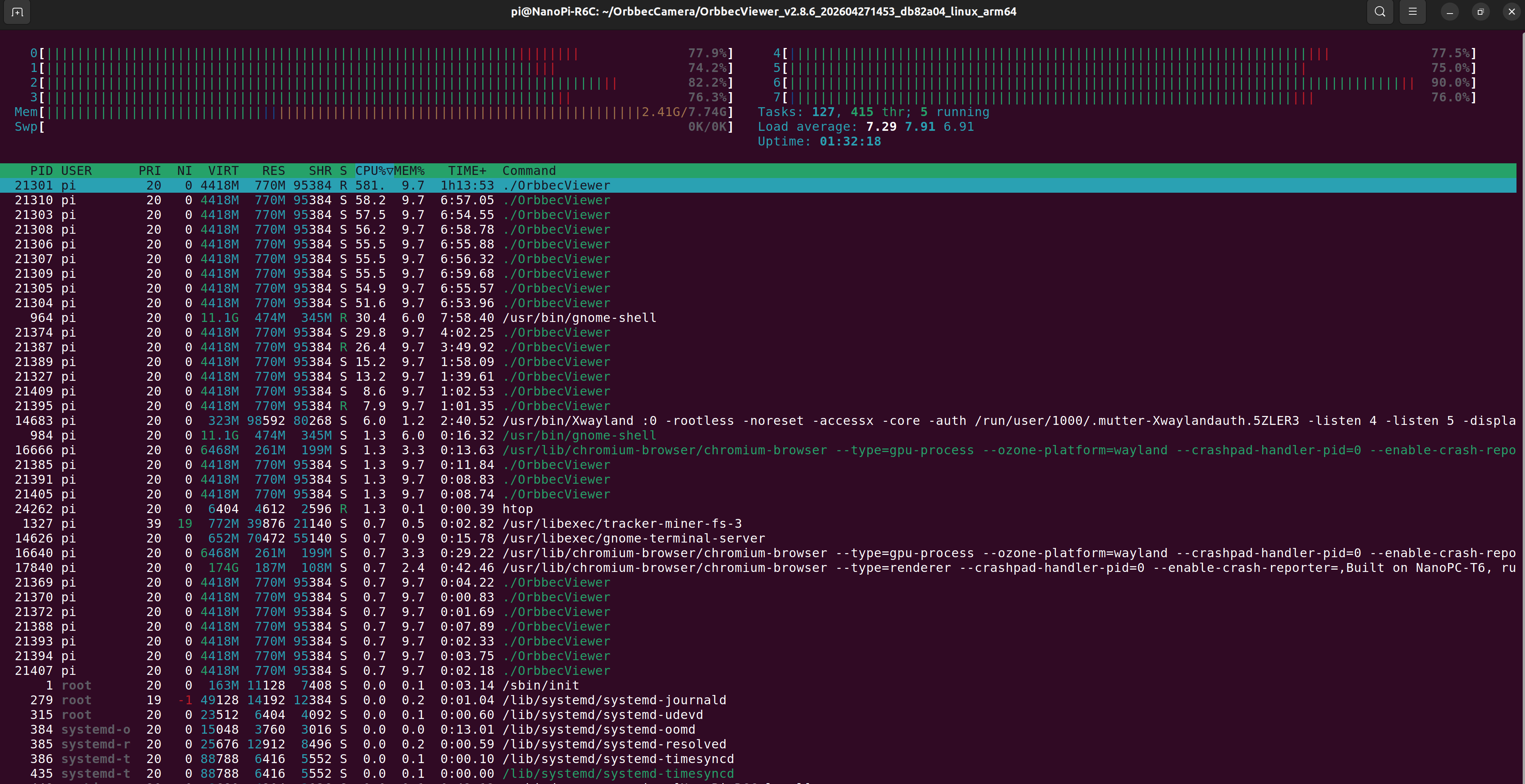Select process row with PID 21304

pyautogui.click(x=758, y=303)
